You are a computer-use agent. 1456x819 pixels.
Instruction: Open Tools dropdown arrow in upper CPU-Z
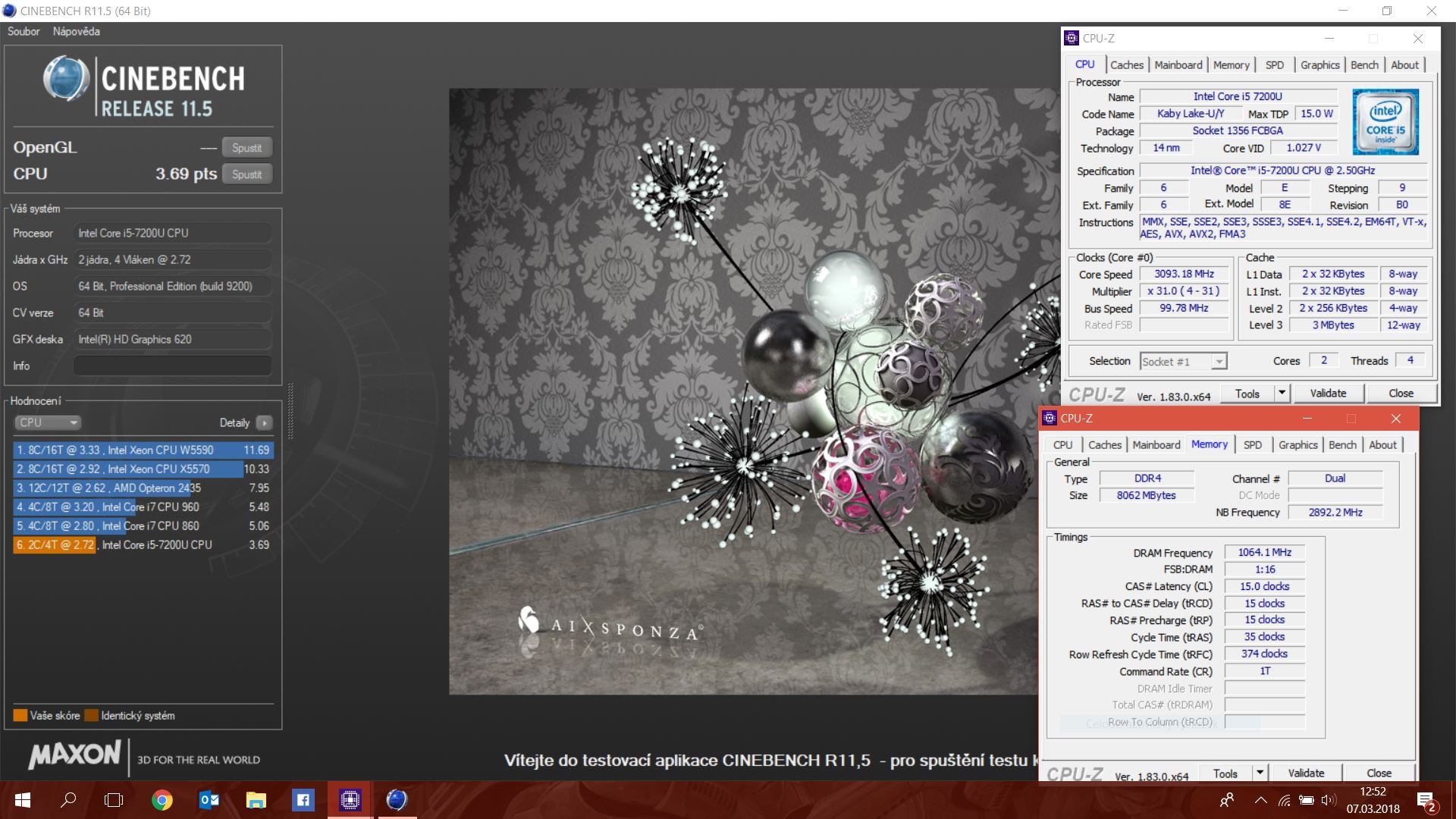tap(1282, 394)
